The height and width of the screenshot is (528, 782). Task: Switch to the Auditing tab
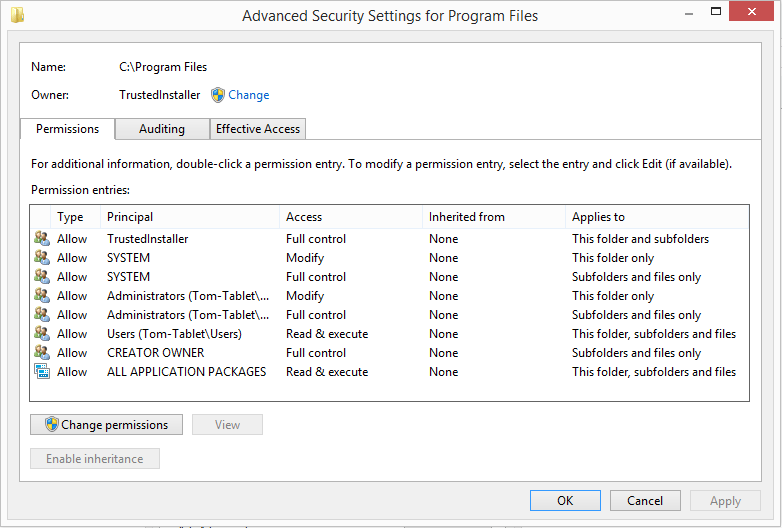(162, 129)
